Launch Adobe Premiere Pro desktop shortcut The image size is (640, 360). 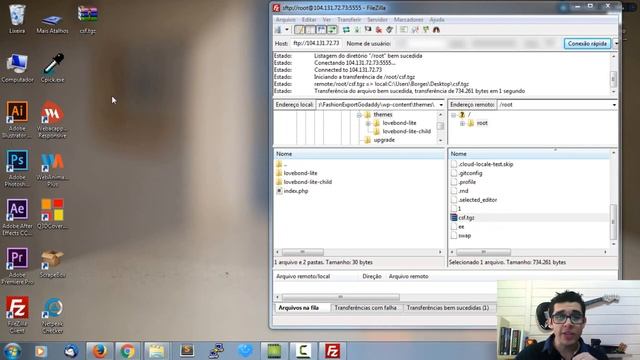[x=17, y=266]
